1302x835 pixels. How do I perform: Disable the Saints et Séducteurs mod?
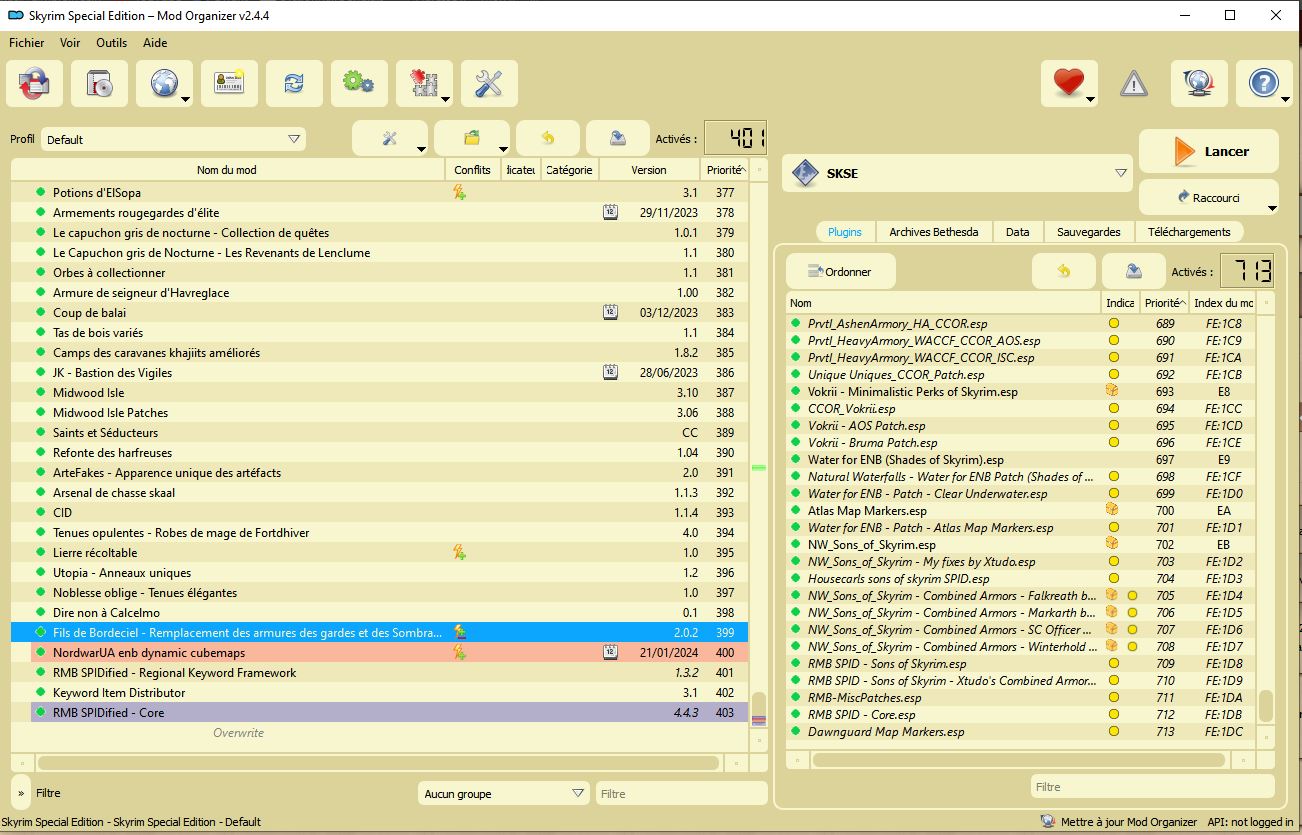tap(41, 432)
